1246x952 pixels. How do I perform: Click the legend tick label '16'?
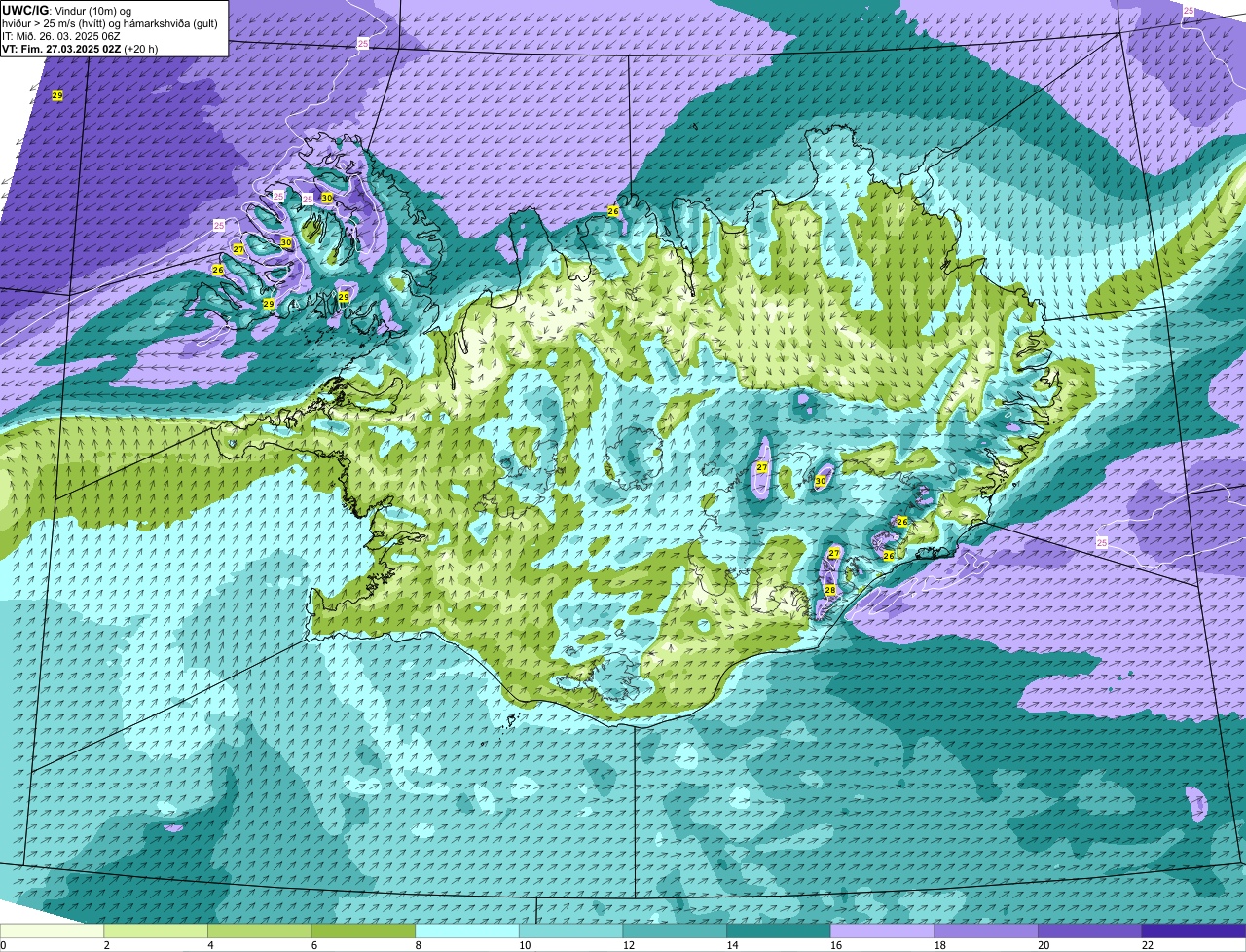click(x=836, y=945)
